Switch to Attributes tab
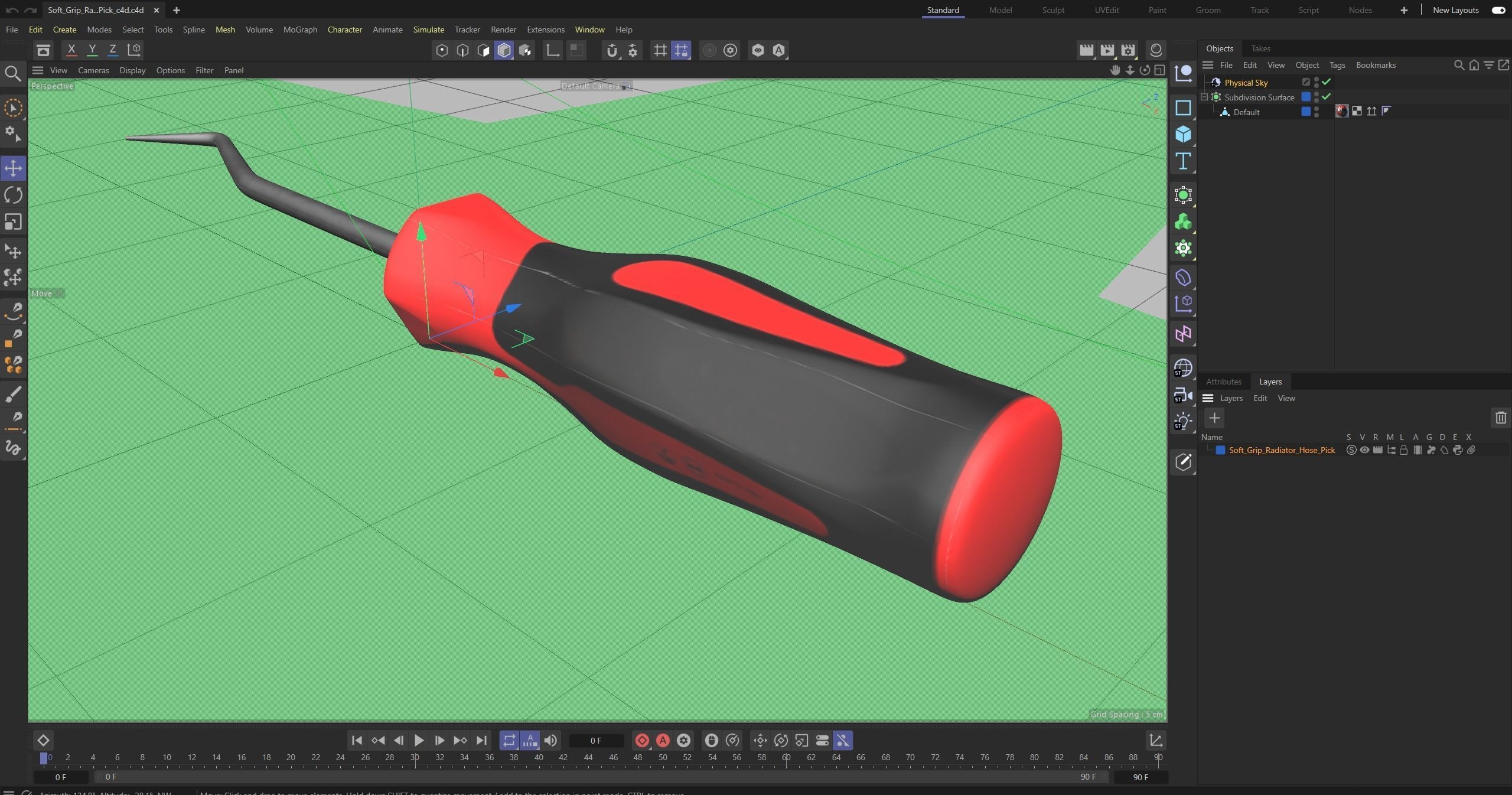Screen dimensions: 1512x795 1224,382
